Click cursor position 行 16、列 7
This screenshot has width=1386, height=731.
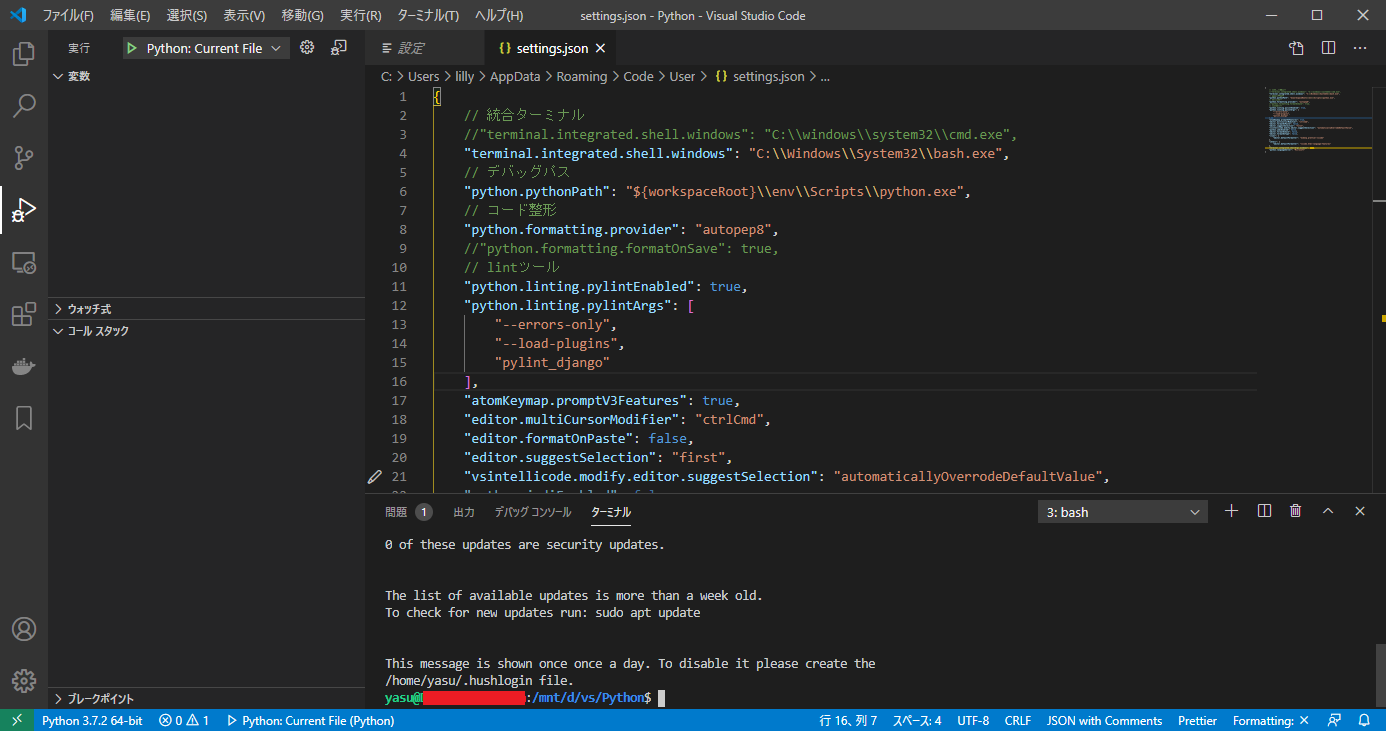coord(849,720)
